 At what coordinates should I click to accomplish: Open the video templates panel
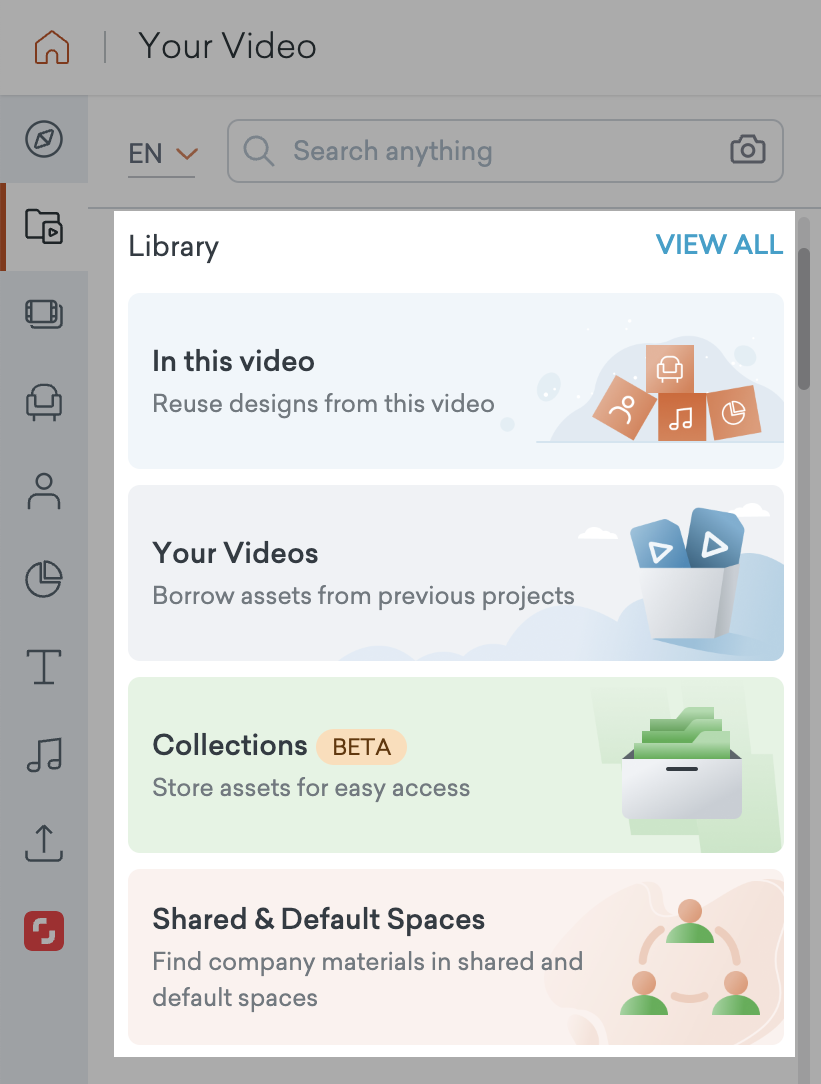pyautogui.click(x=44, y=315)
